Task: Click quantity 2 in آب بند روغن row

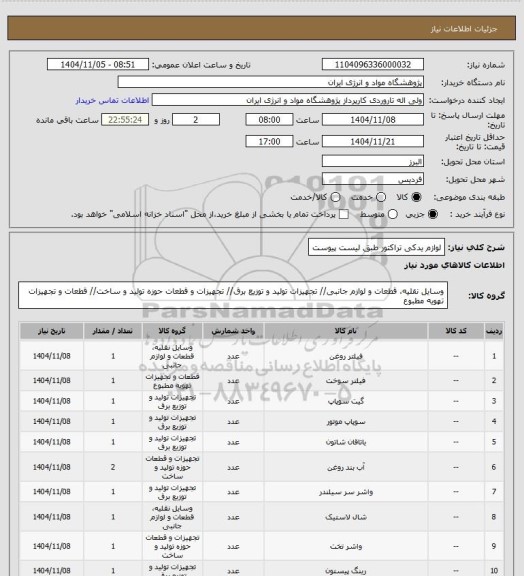Action: [x=113, y=467]
